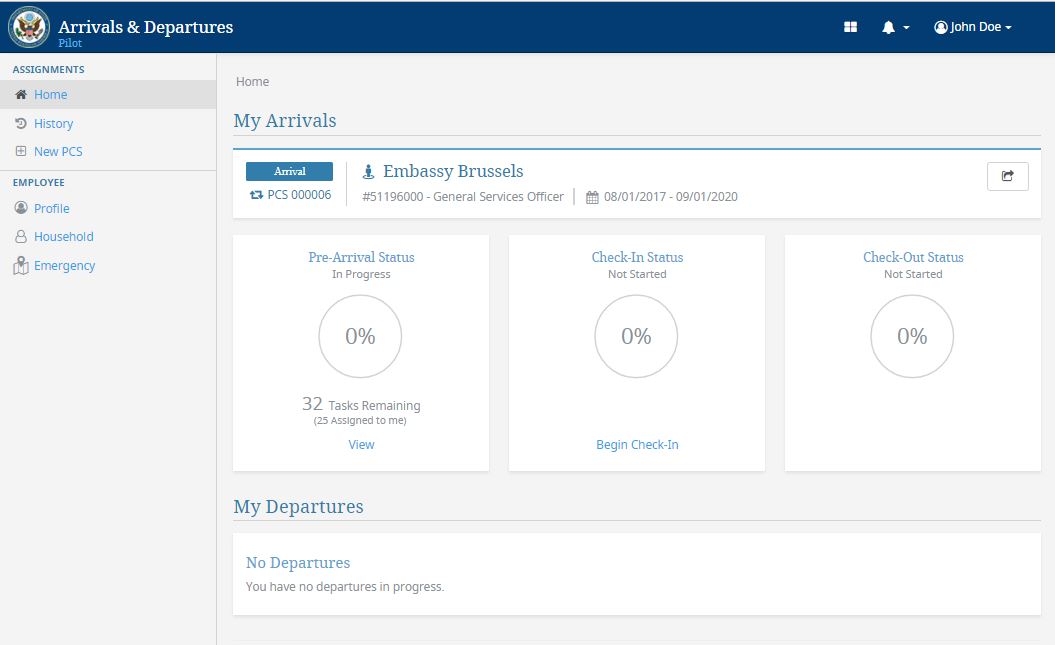
Task: Open the apps grid icon
Action: pyautogui.click(x=850, y=27)
